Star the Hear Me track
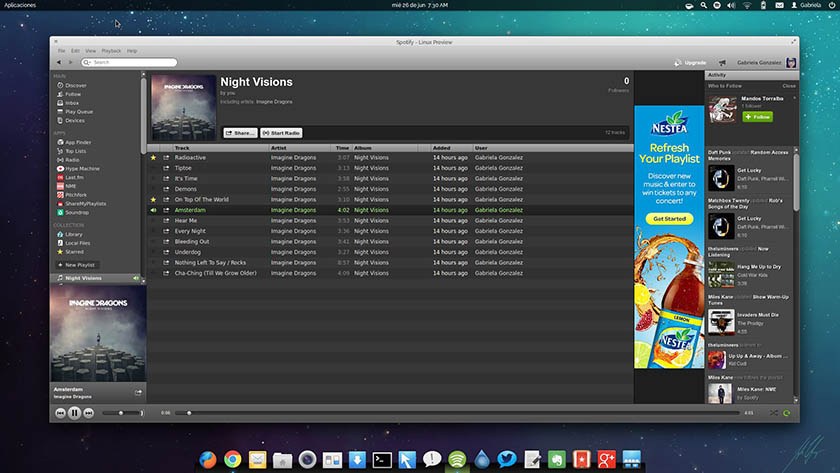This screenshot has width=840, height=473. [x=153, y=221]
